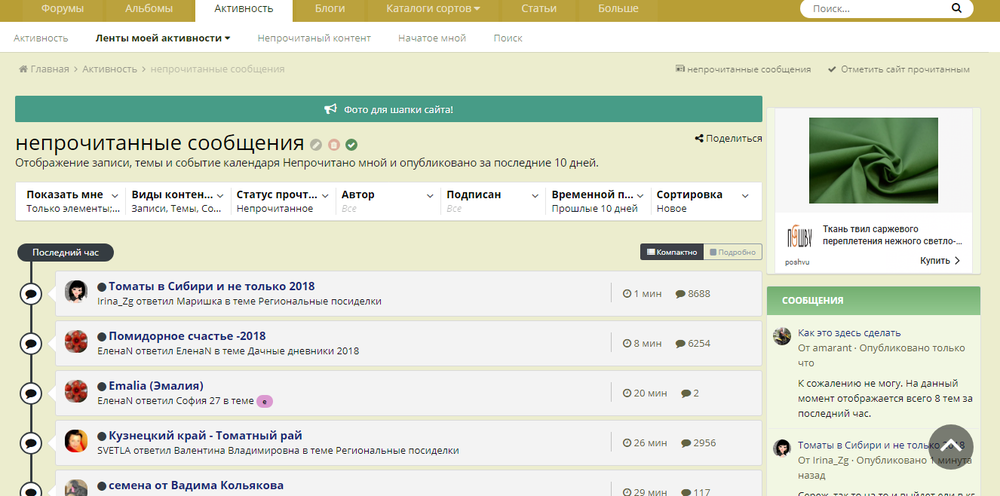Click the red delete stream icon beside title
Viewport: 1000px width, 496px height.
(334, 144)
